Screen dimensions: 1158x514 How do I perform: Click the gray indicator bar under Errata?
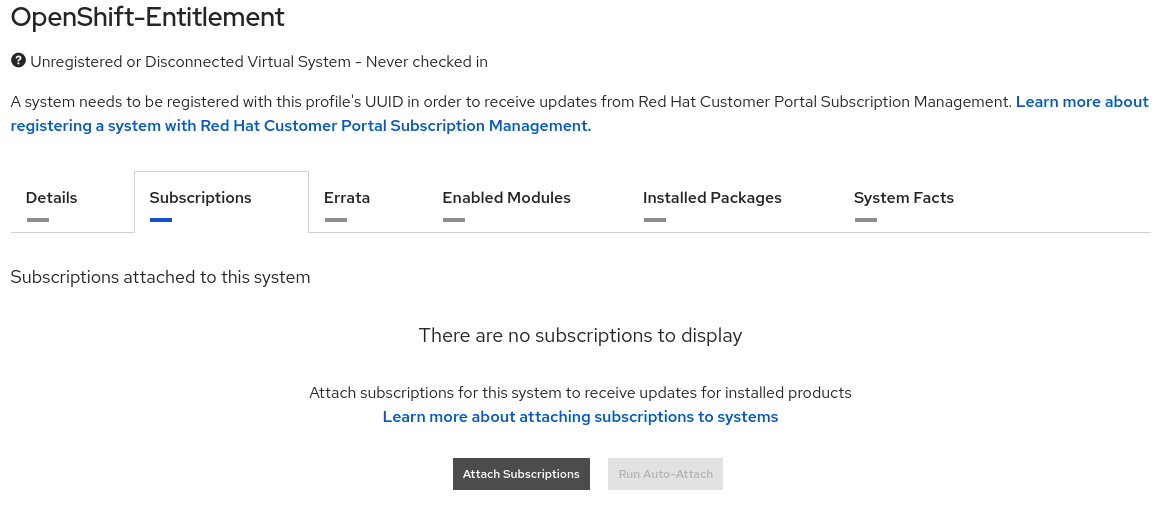click(x=335, y=220)
